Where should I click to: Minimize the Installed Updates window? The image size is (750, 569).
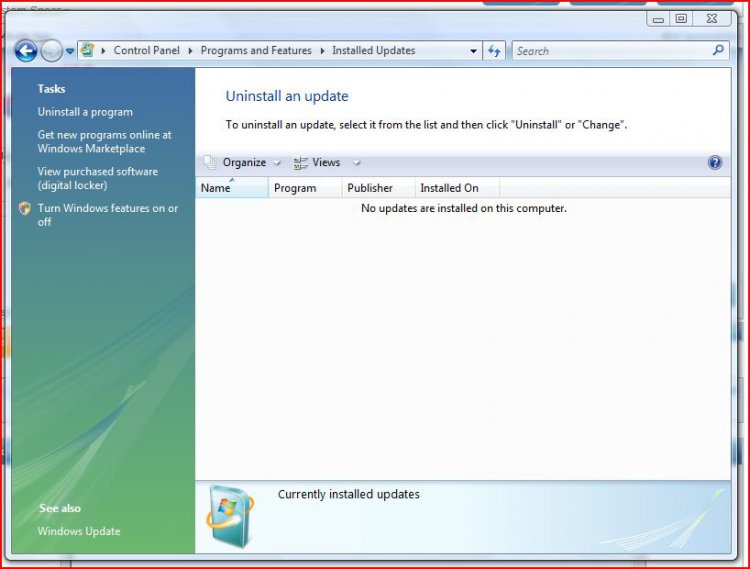point(658,19)
